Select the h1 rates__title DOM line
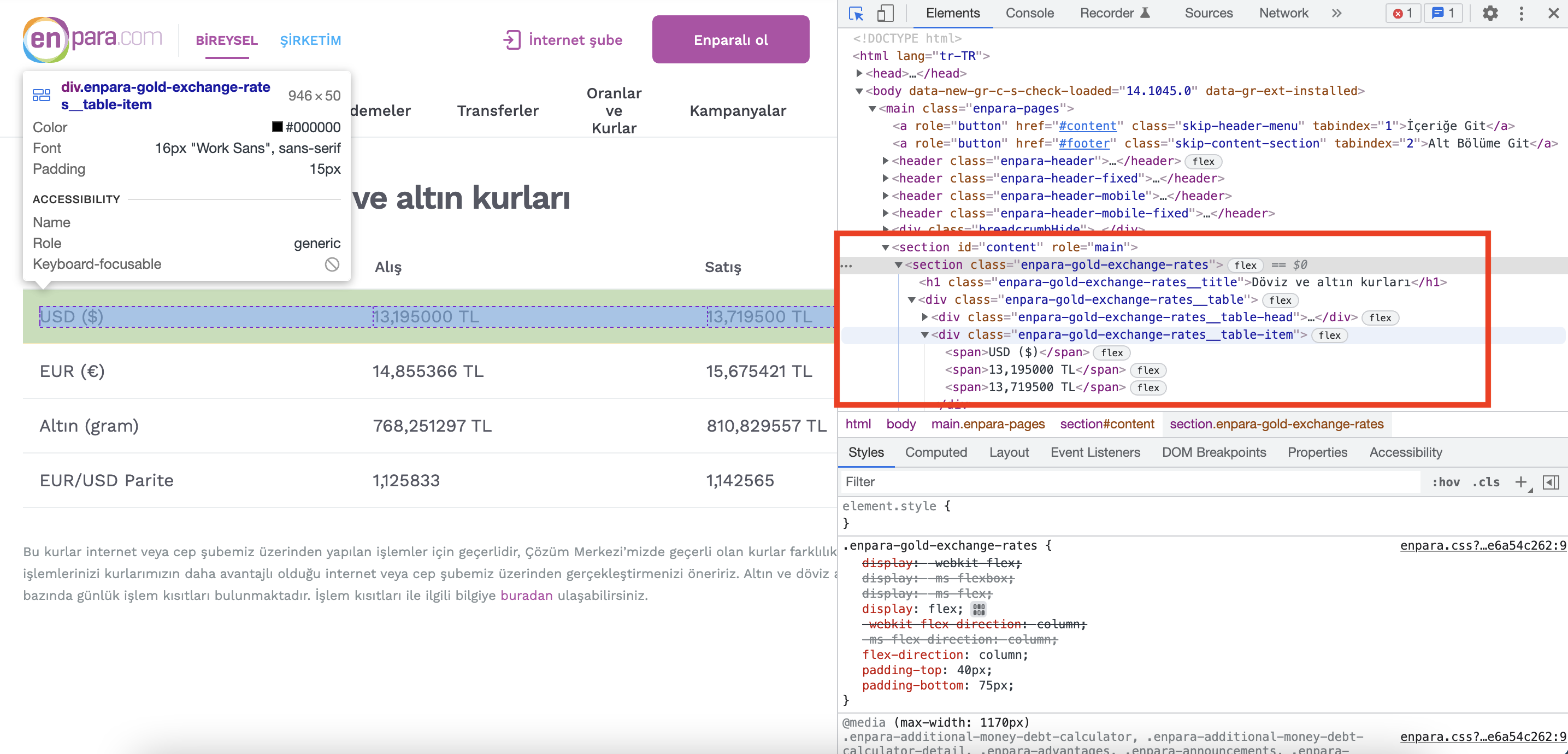Screen dimensions: 1568x754 coord(1182,283)
